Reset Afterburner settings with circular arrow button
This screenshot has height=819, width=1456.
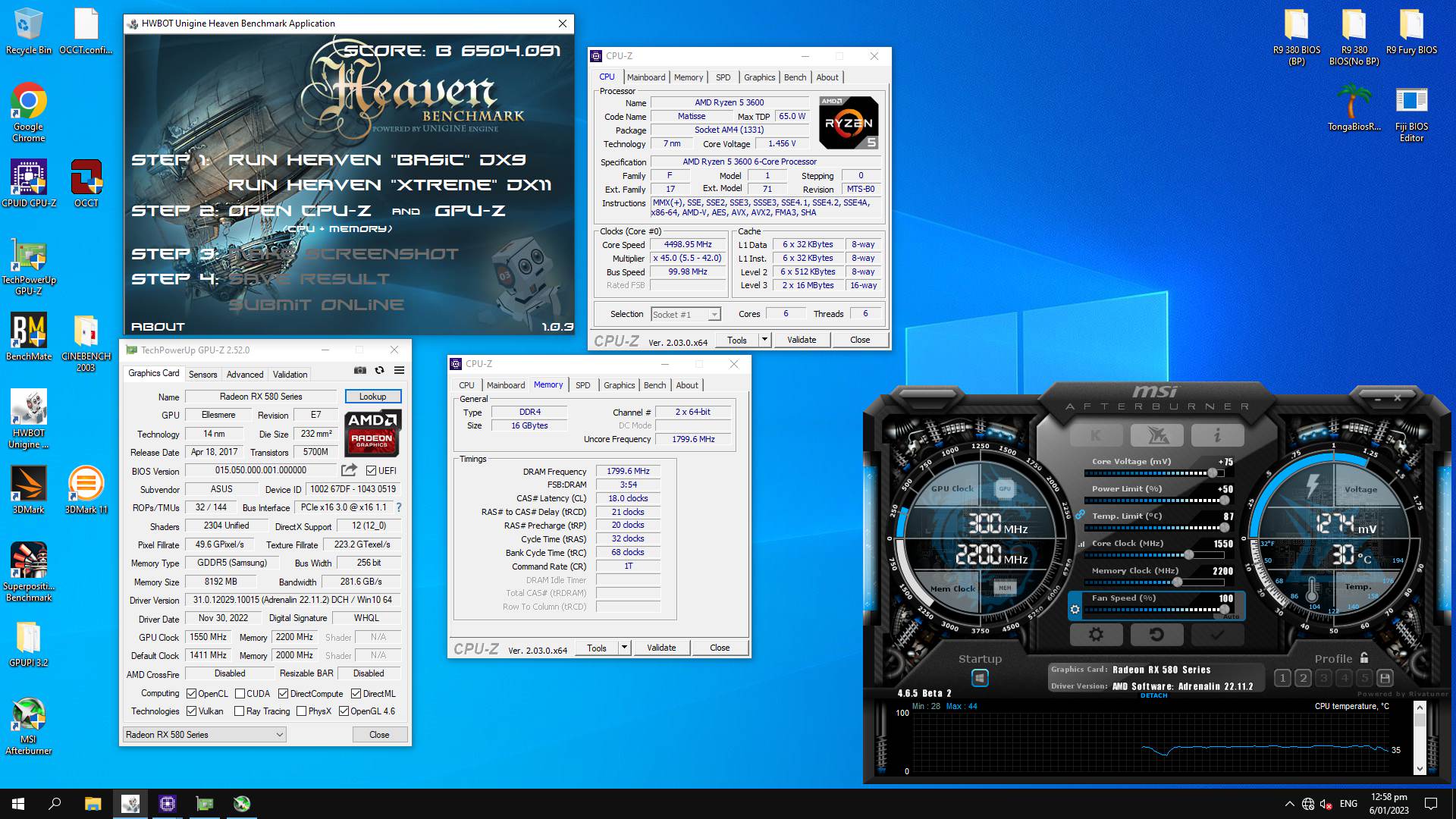pyautogui.click(x=1156, y=635)
